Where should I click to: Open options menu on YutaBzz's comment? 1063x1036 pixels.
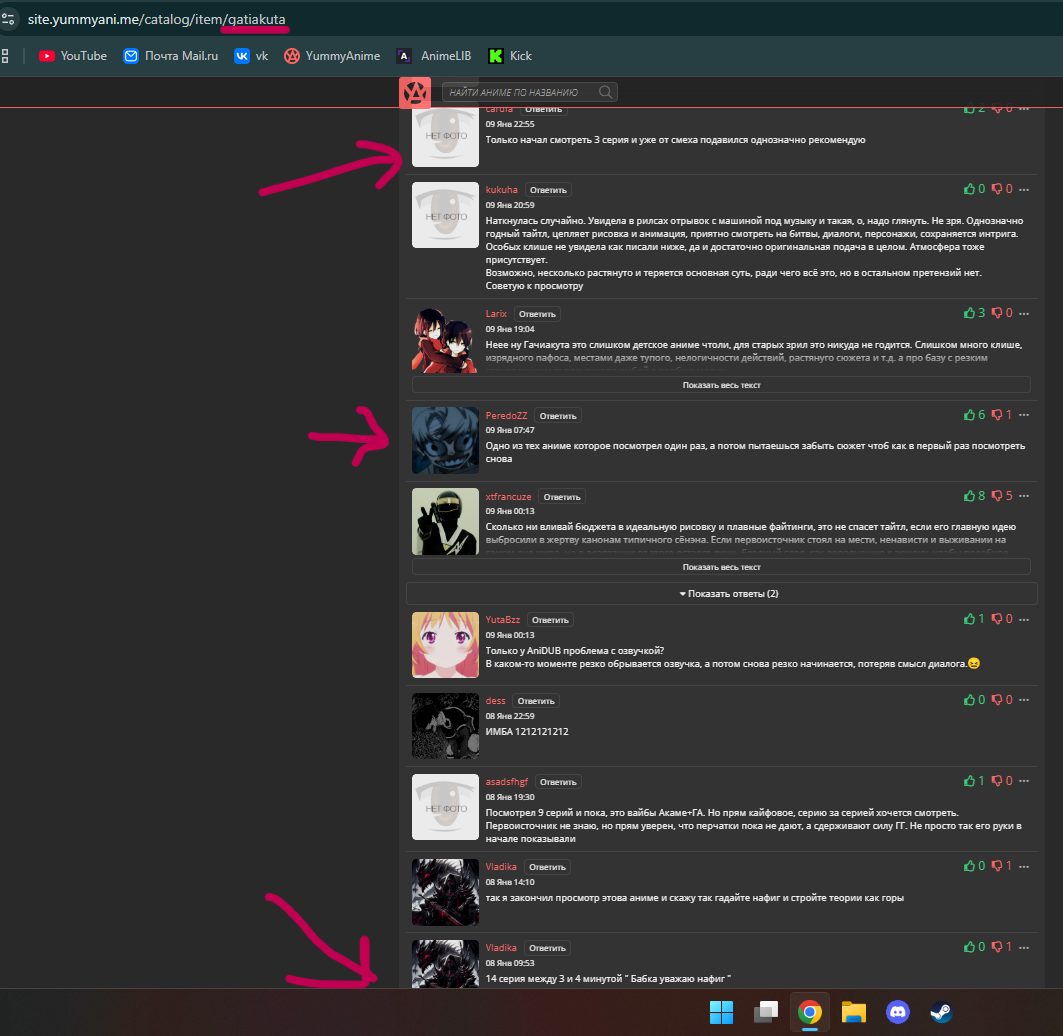tap(1024, 619)
